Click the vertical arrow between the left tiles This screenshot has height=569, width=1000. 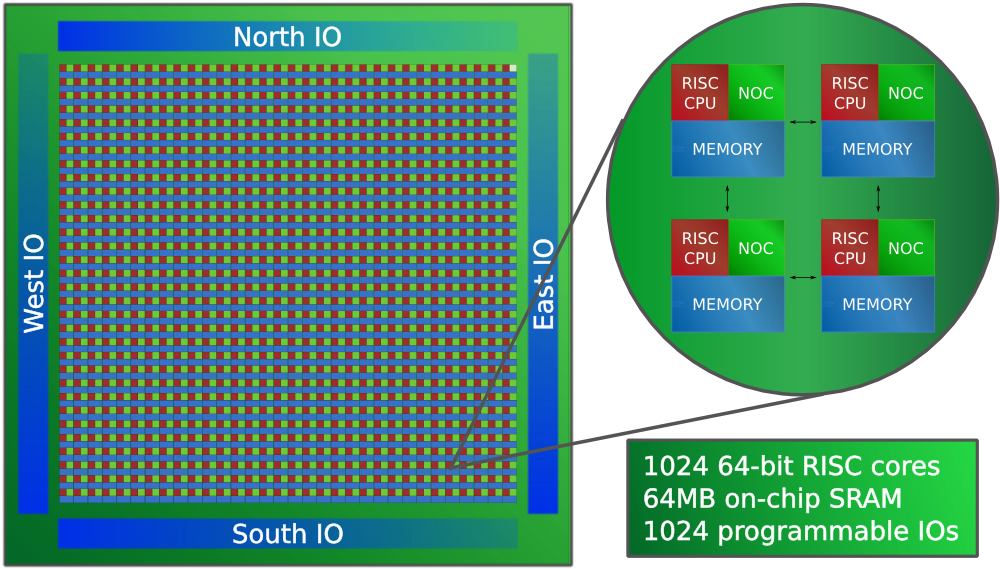tap(727, 197)
